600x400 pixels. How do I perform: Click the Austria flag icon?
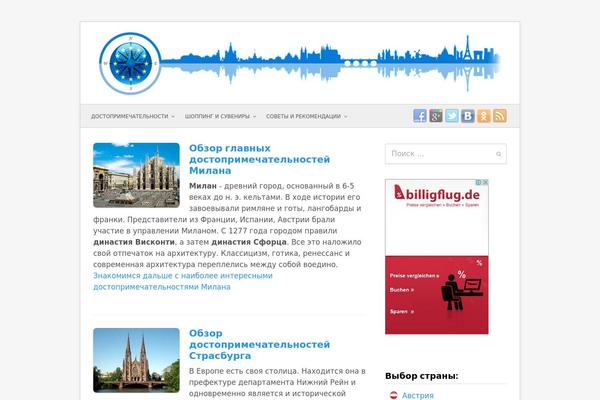[x=393, y=395]
